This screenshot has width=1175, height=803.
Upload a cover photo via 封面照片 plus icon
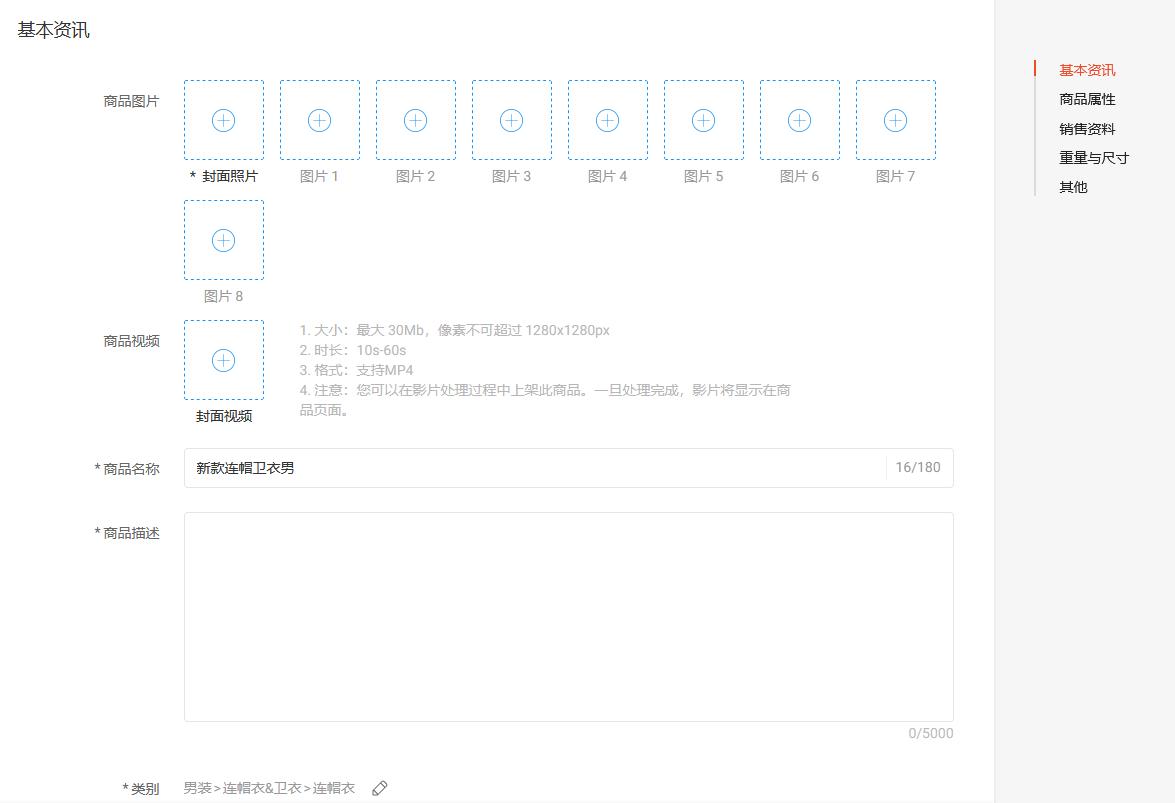click(223, 119)
